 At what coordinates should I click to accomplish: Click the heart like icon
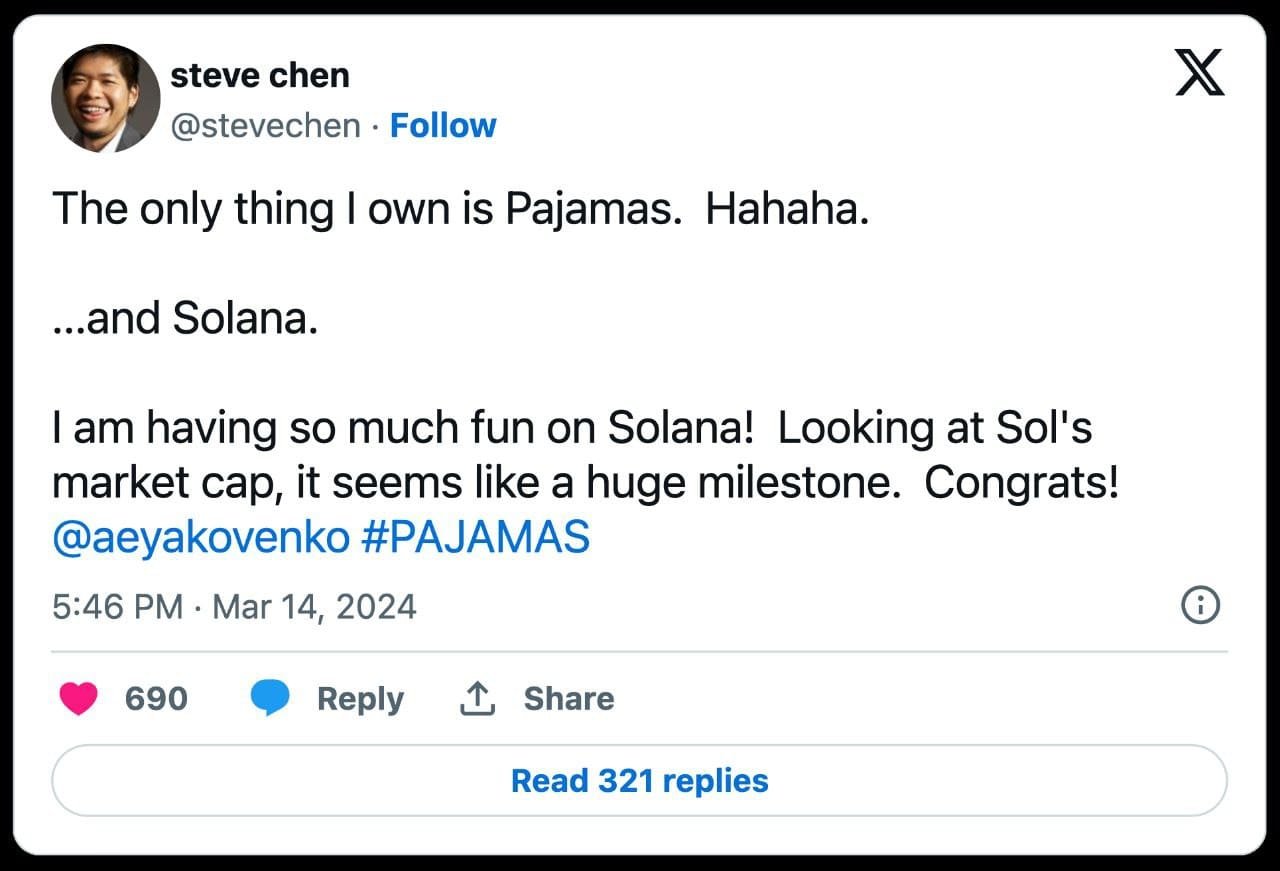click(x=78, y=698)
